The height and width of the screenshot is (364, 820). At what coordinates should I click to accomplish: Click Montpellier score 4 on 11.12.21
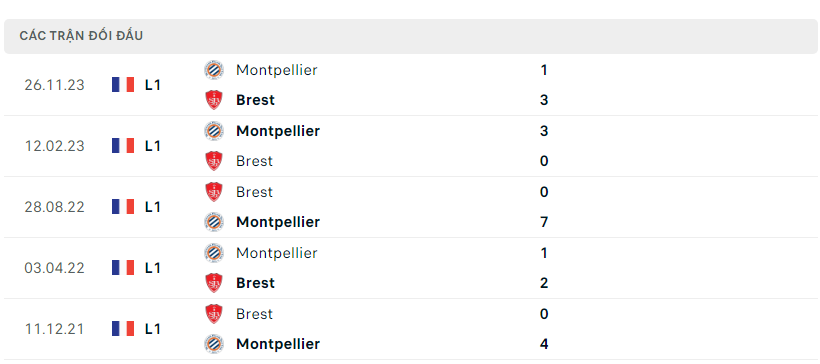tap(544, 344)
